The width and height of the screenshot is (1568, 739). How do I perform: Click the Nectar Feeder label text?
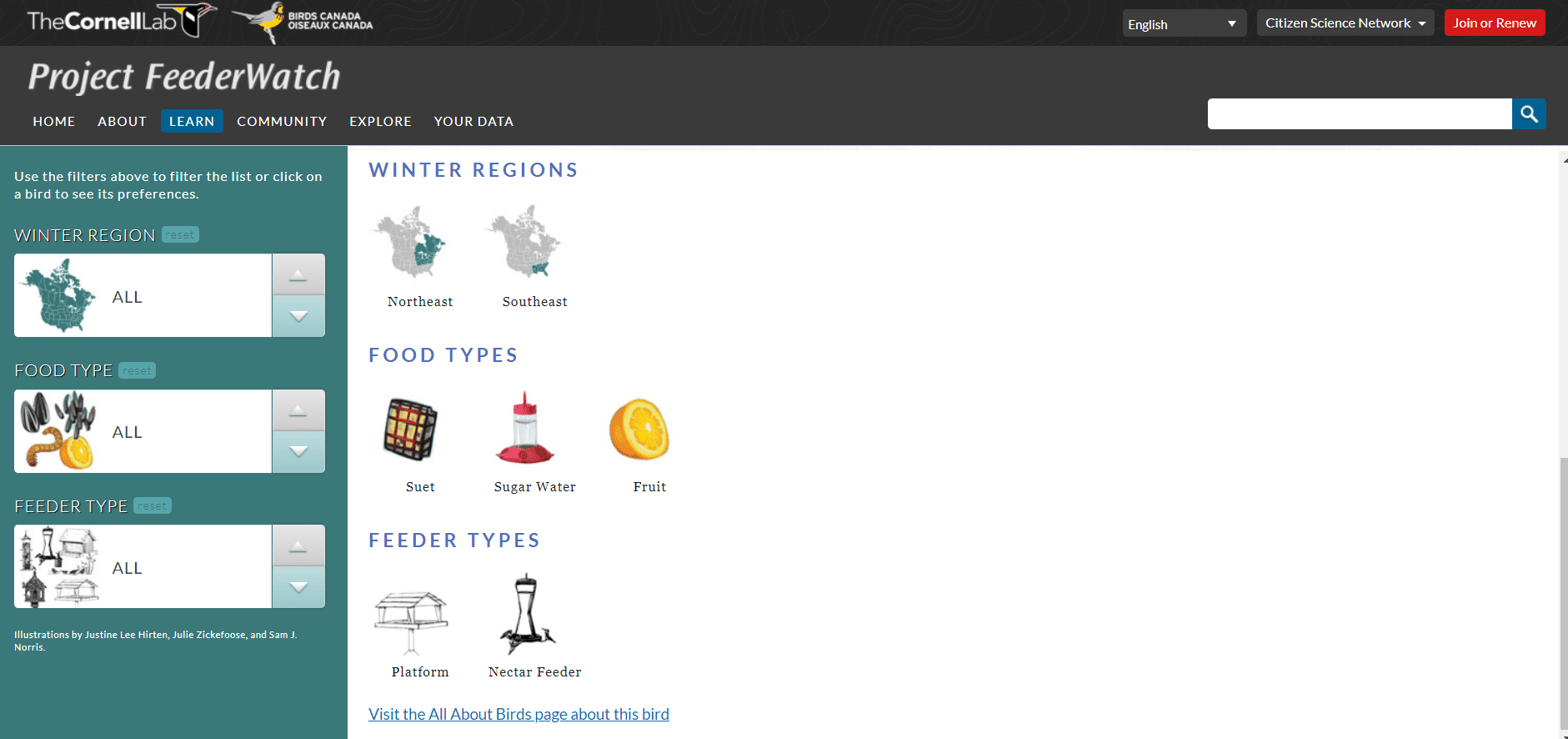pyautogui.click(x=535, y=672)
